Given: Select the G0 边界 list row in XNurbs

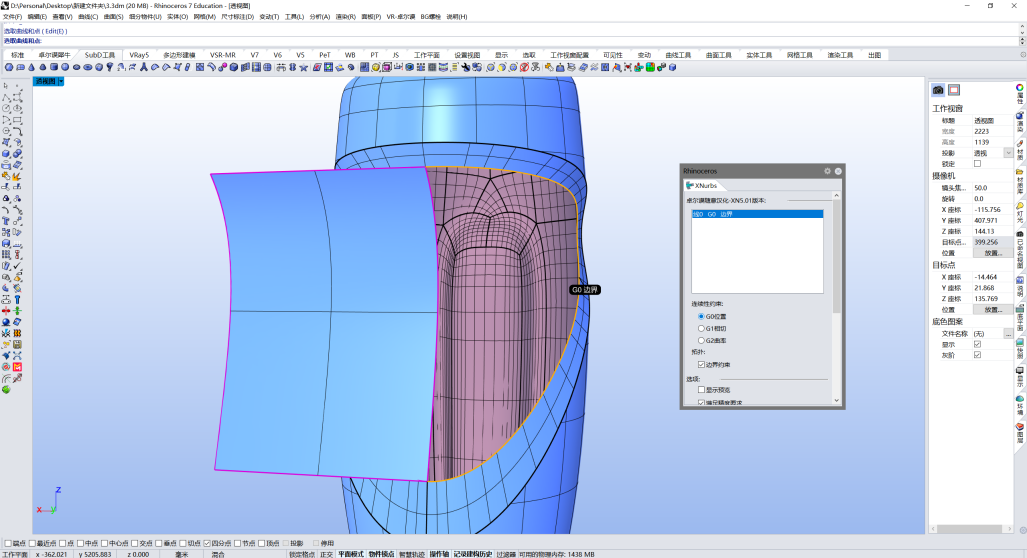Looking at the screenshot, I should (757, 214).
